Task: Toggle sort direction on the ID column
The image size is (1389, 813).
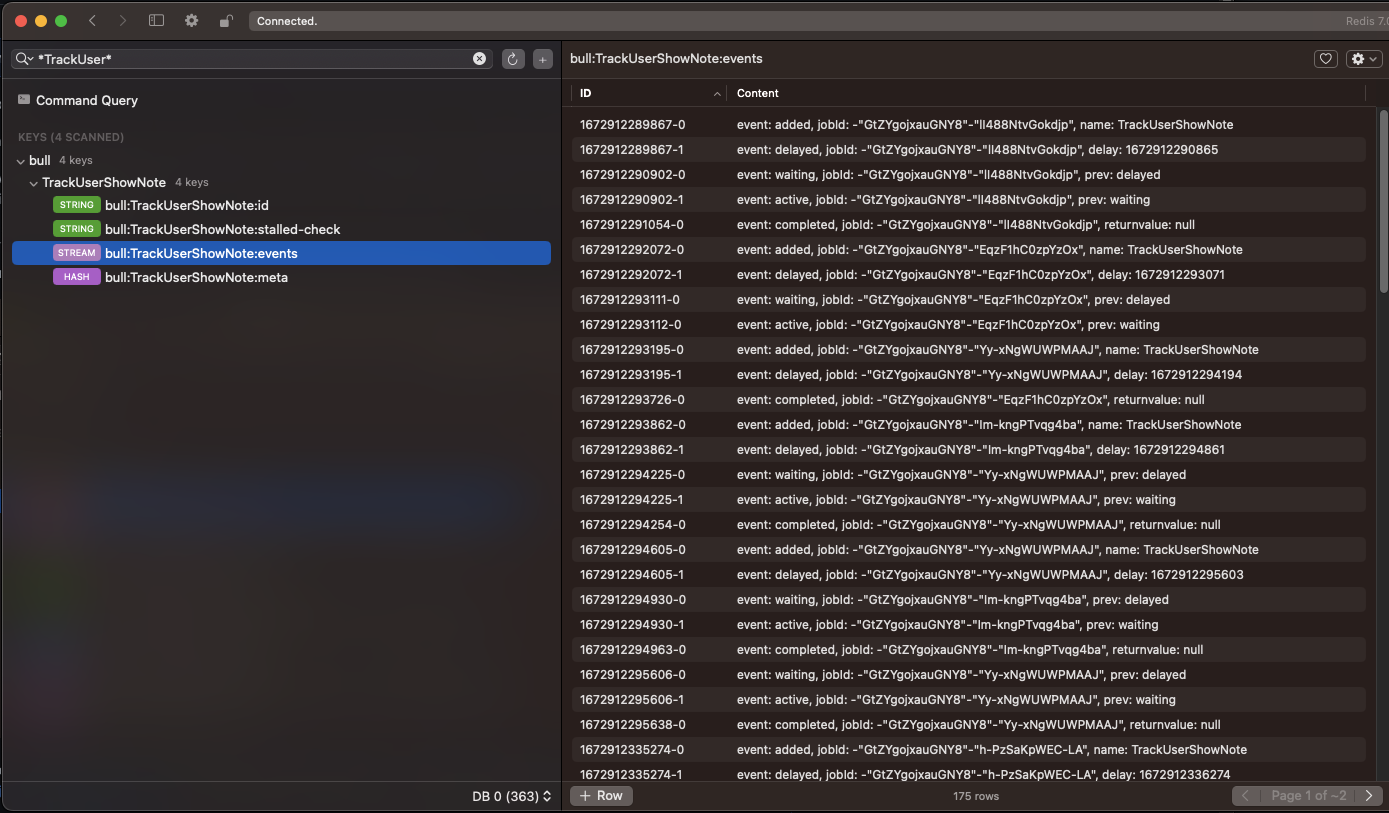Action: point(716,93)
